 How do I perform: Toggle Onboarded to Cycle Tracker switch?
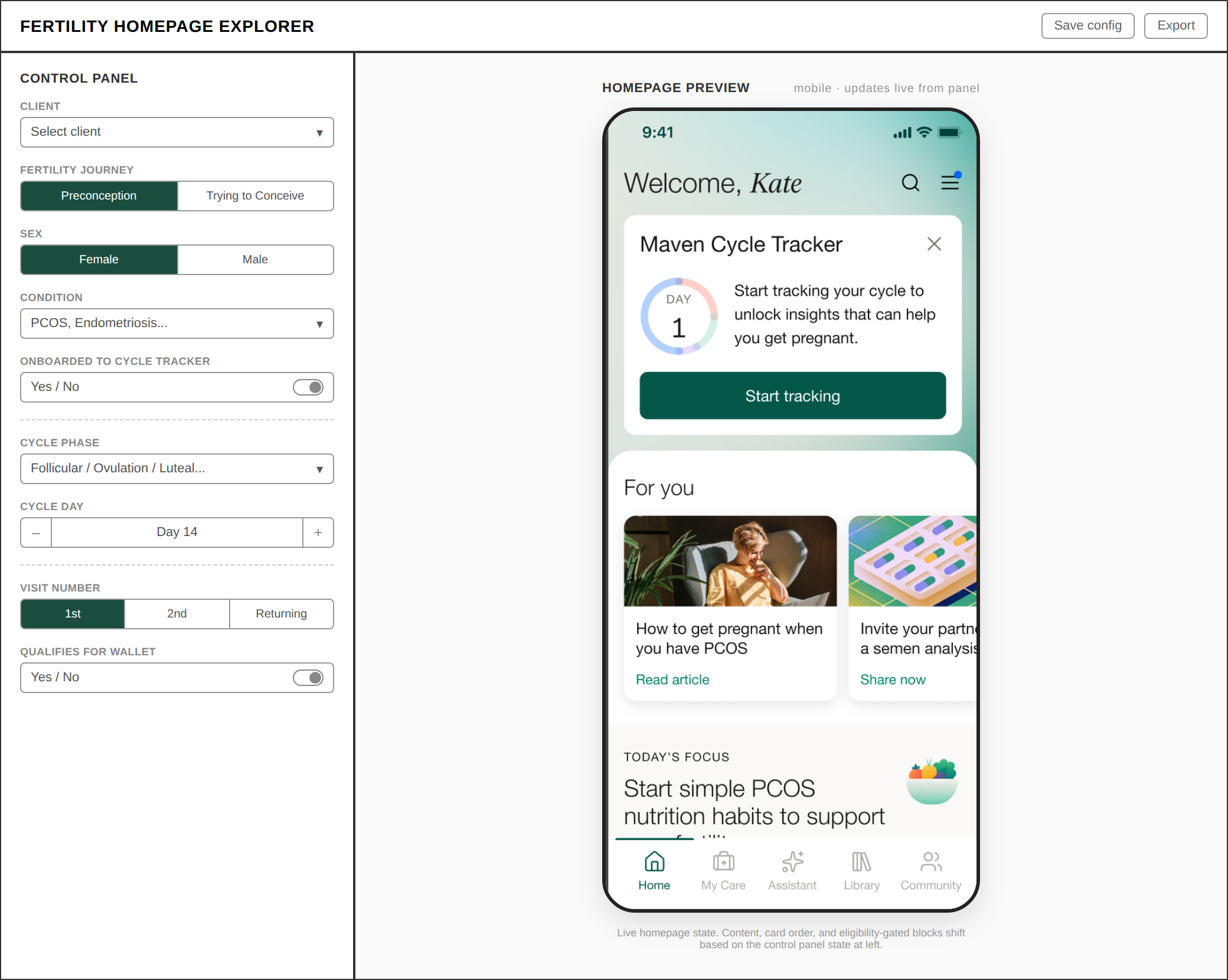(308, 387)
